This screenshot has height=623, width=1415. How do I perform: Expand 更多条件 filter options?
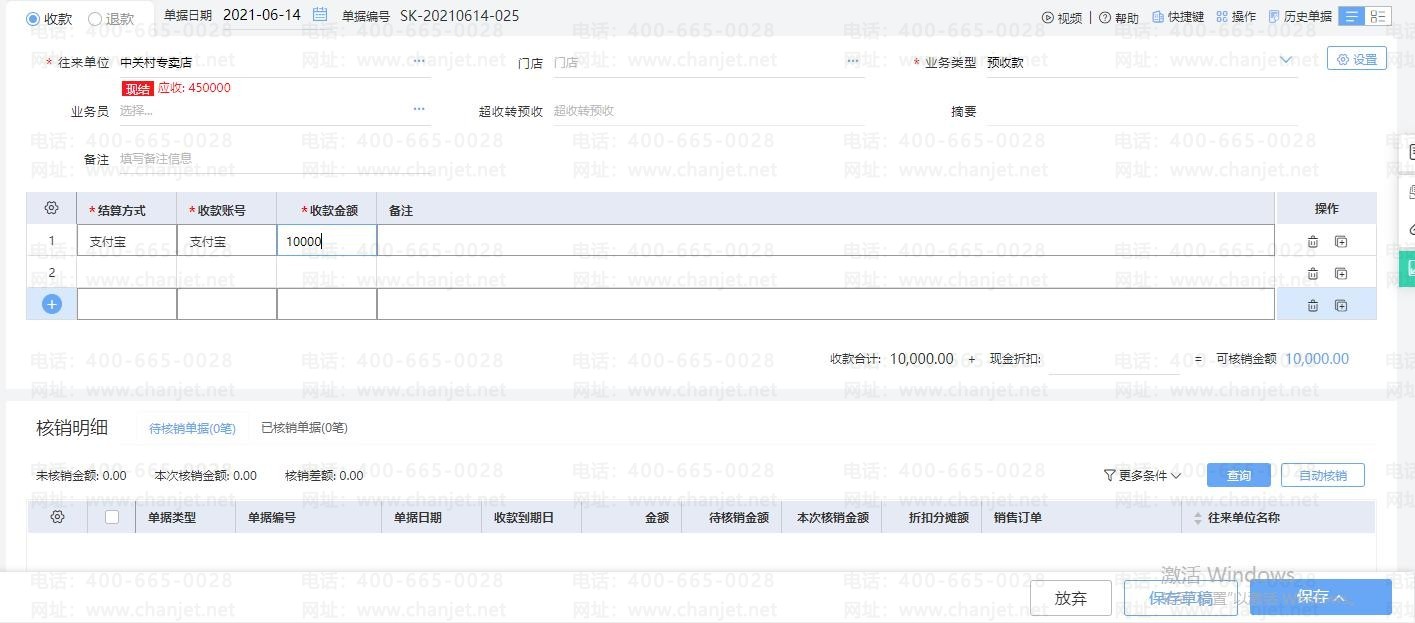[x=1142, y=476]
